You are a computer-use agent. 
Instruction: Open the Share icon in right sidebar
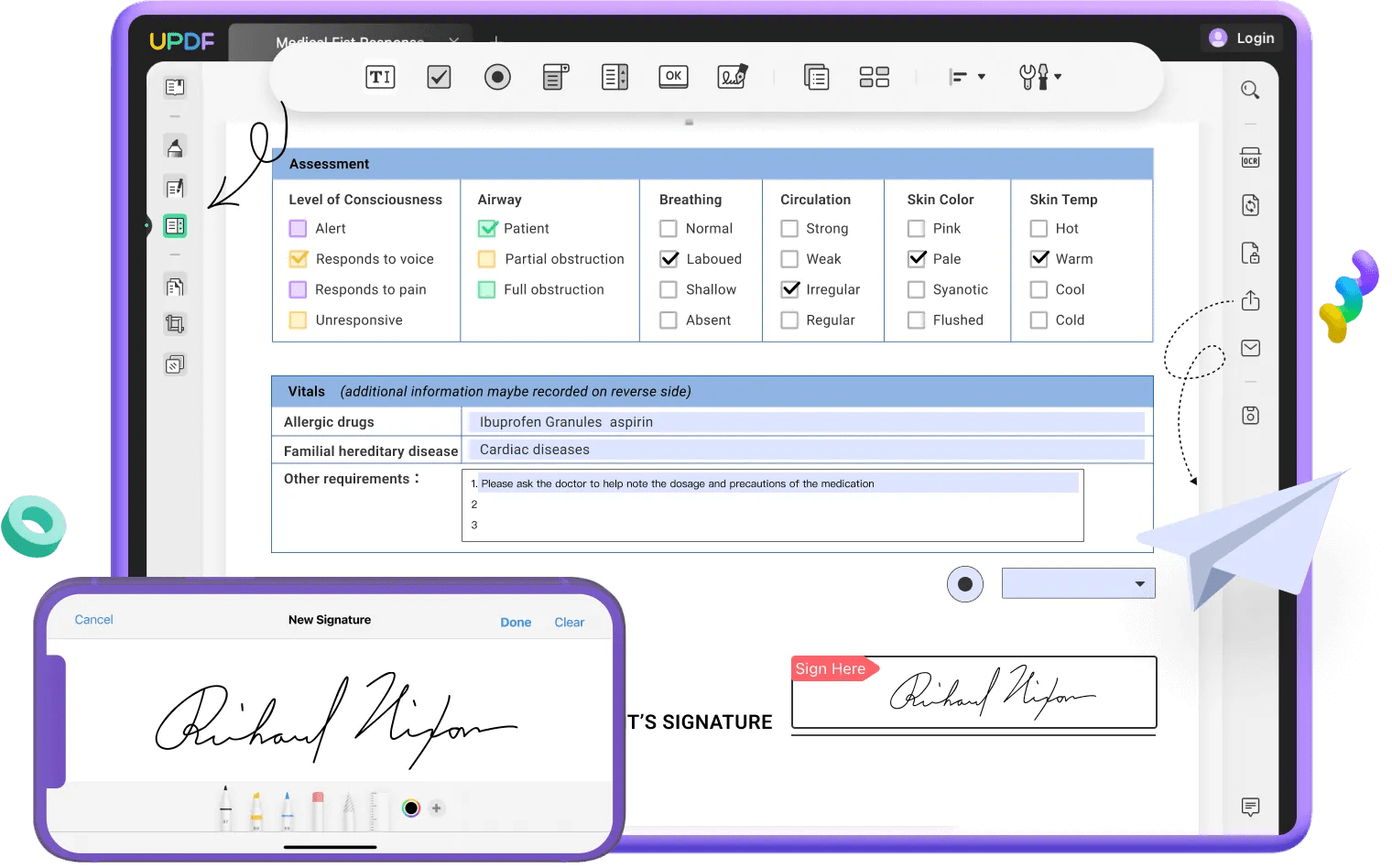tap(1250, 300)
